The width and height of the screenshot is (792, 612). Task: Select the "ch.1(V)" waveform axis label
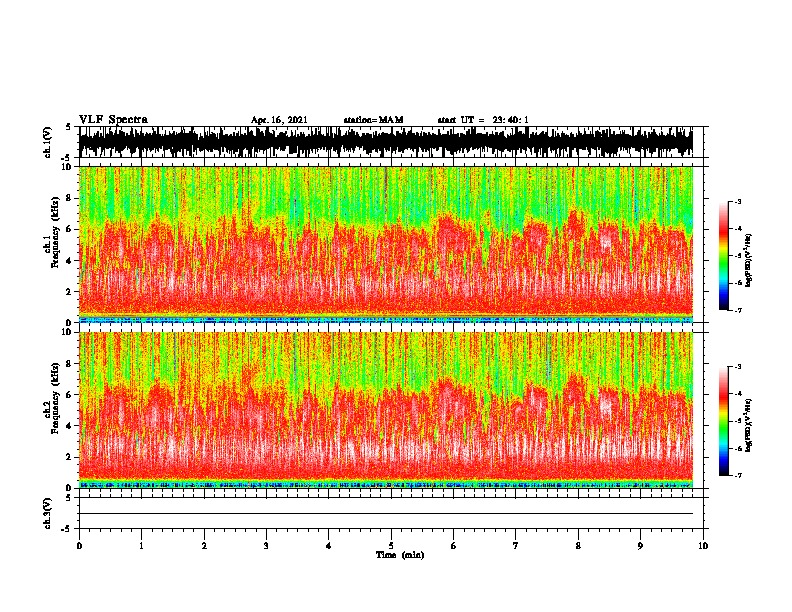48,142
